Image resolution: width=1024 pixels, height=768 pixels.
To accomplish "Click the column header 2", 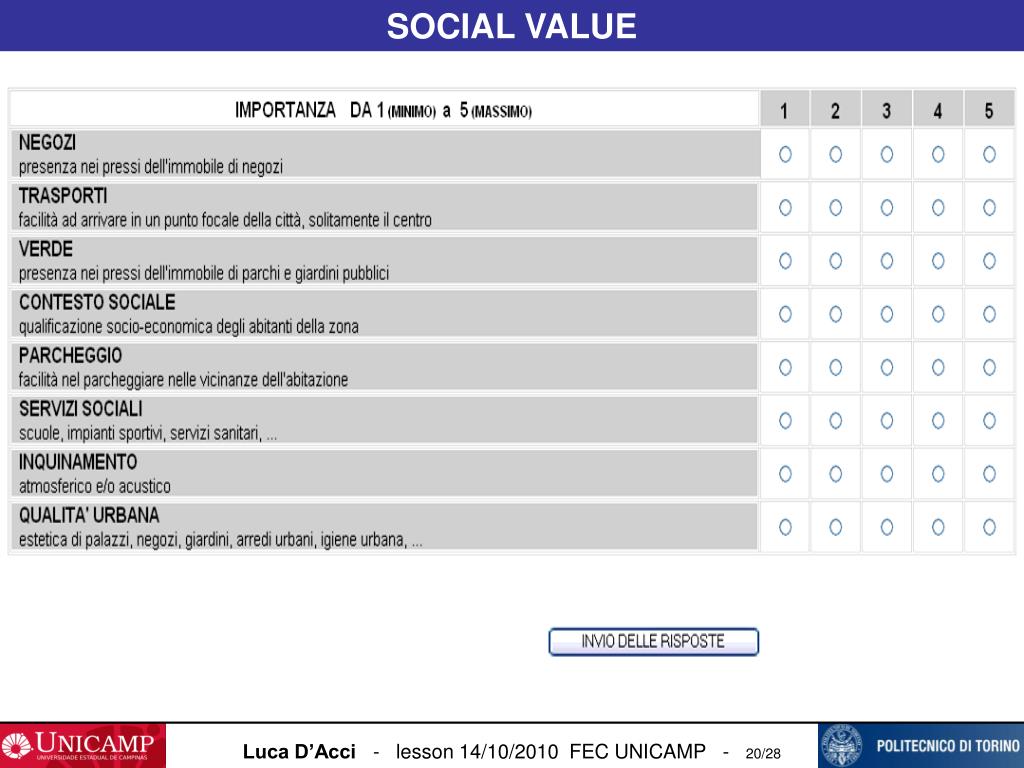I will coord(835,109).
